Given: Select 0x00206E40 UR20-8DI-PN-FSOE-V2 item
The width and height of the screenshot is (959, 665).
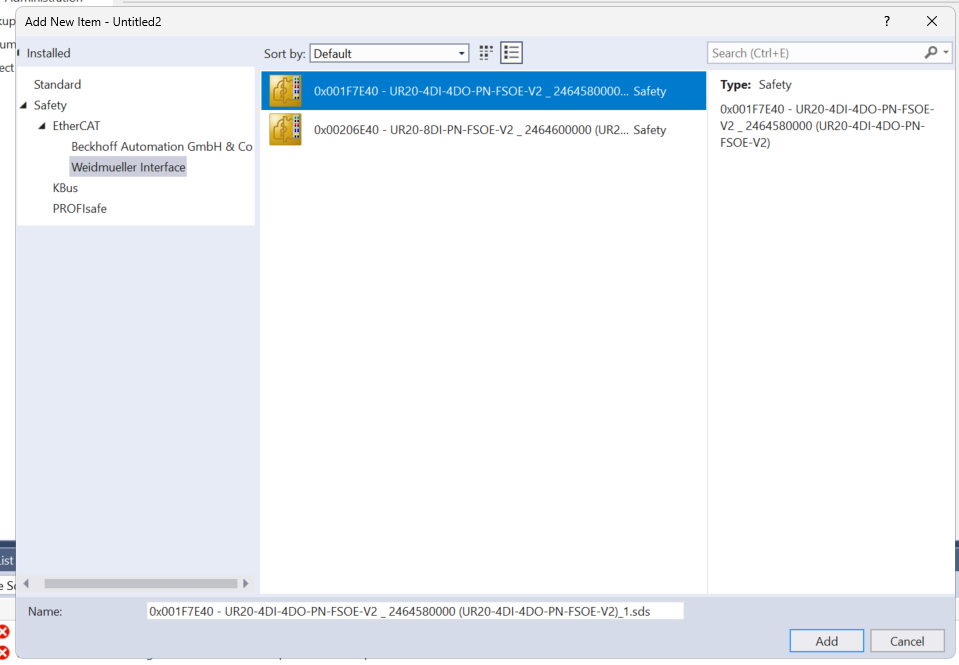Looking at the screenshot, I should click(x=483, y=130).
